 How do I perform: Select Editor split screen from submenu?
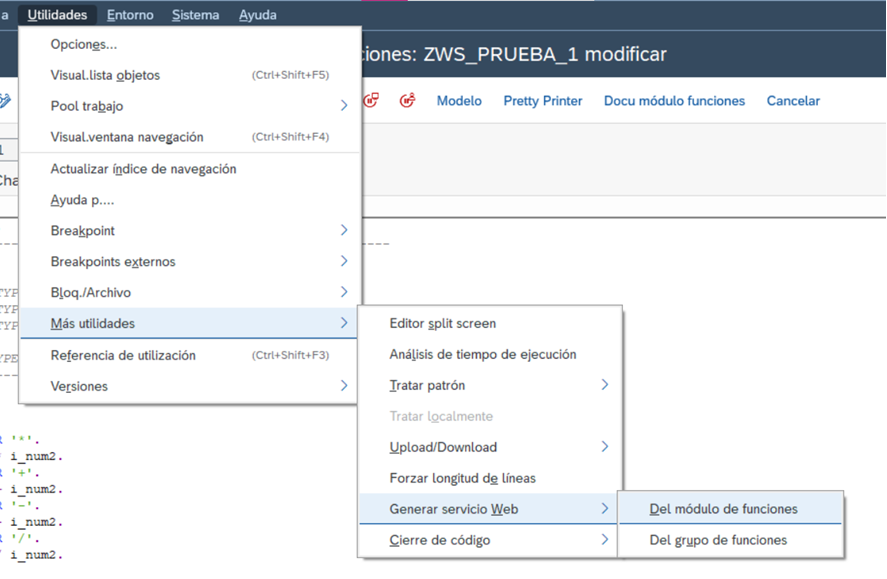coord(441,324)
